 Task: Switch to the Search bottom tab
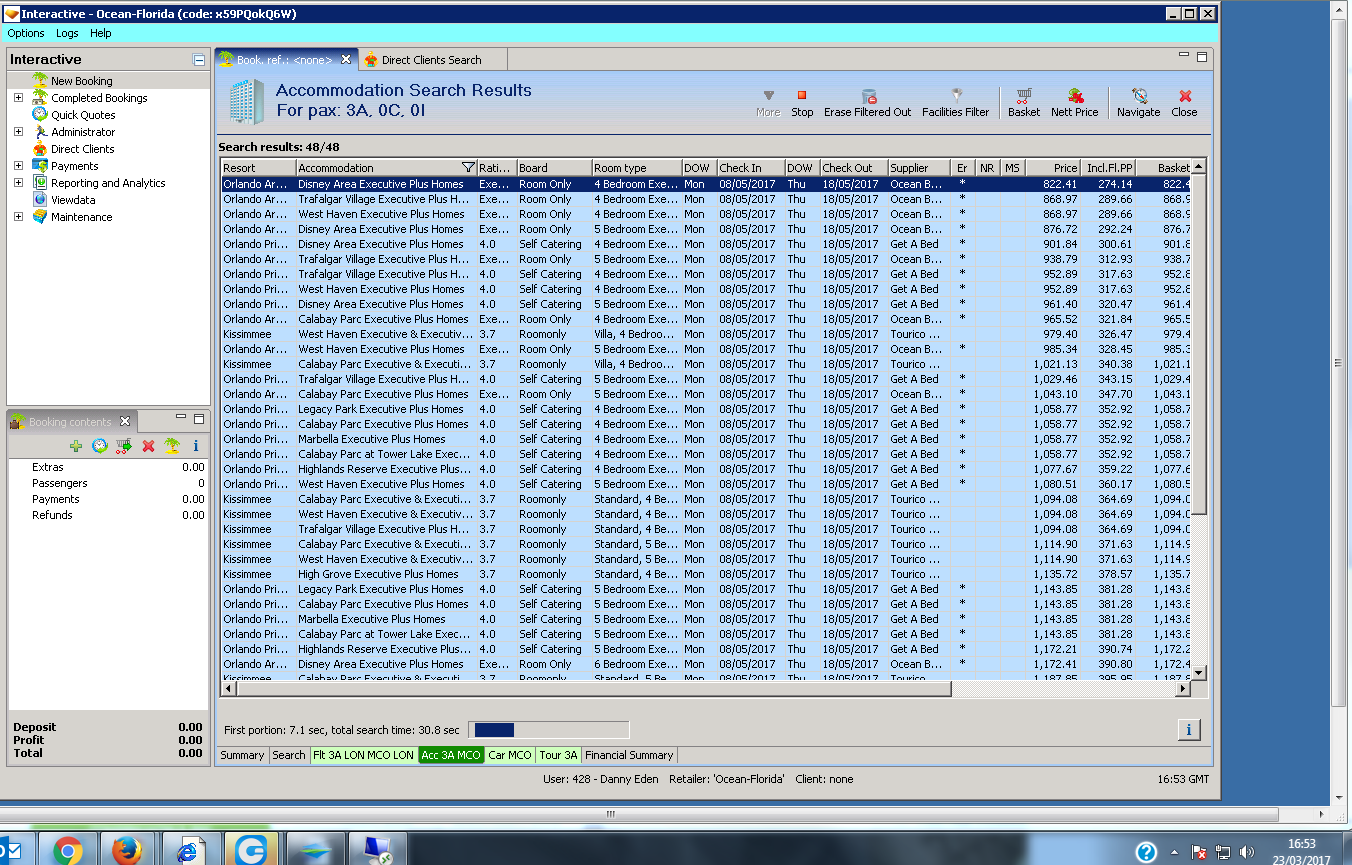289,755
